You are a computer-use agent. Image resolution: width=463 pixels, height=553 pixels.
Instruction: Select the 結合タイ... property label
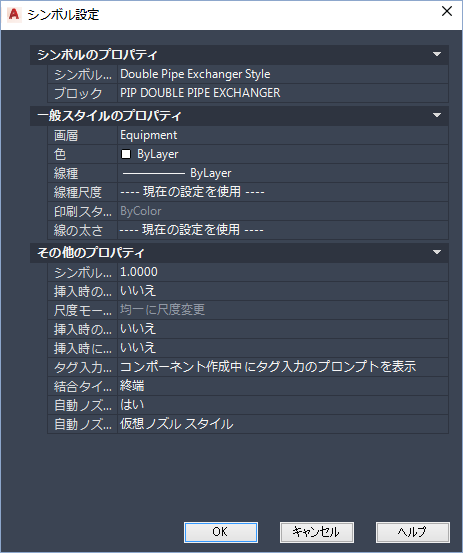pos(83,387)
